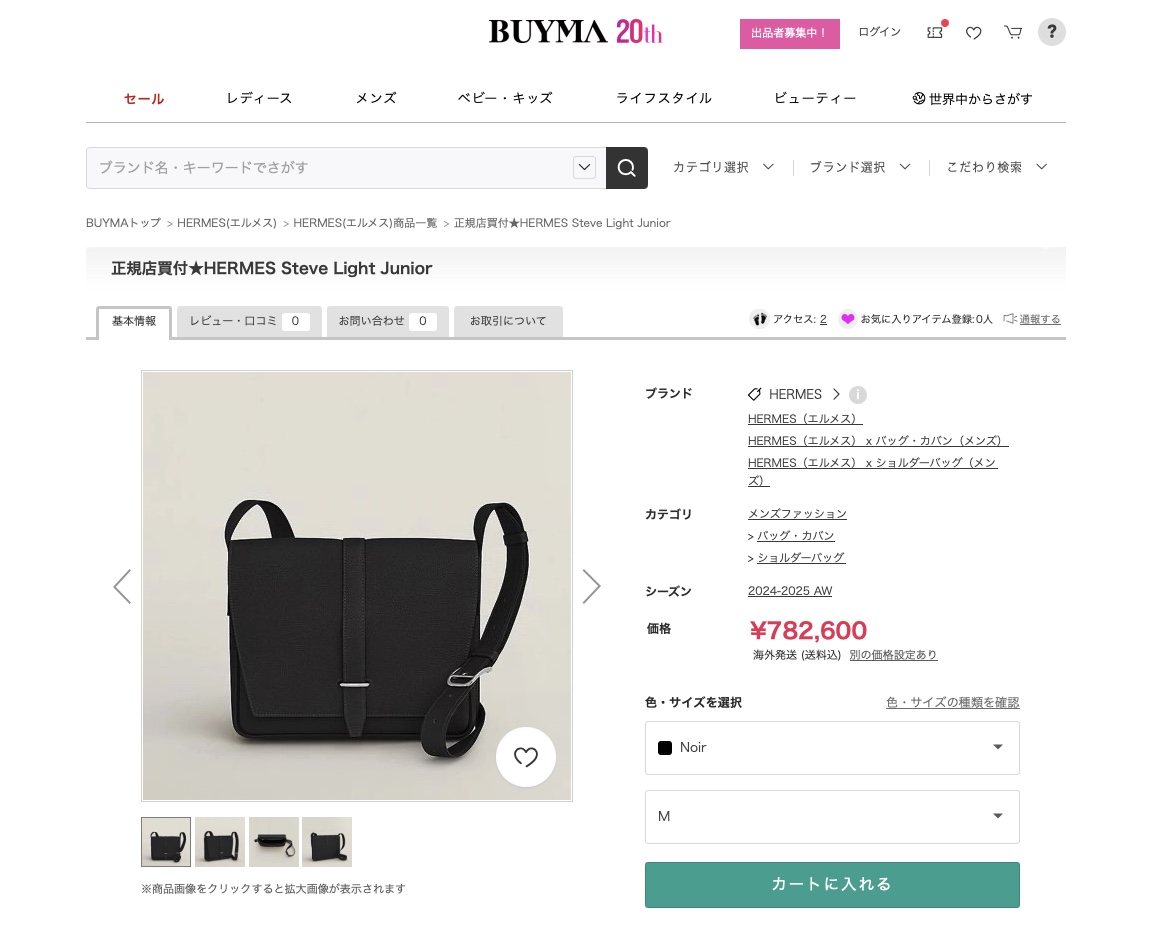Toggle favorite heart on product image
1160x925 pixels.
tap(525, 757)
